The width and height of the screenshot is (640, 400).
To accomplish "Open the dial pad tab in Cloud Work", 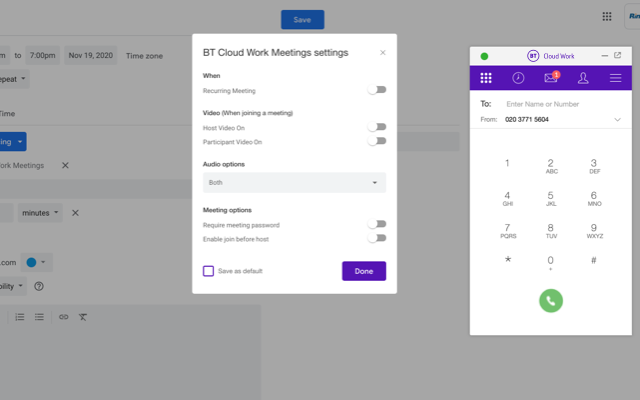I will click(x=486, y=78).
